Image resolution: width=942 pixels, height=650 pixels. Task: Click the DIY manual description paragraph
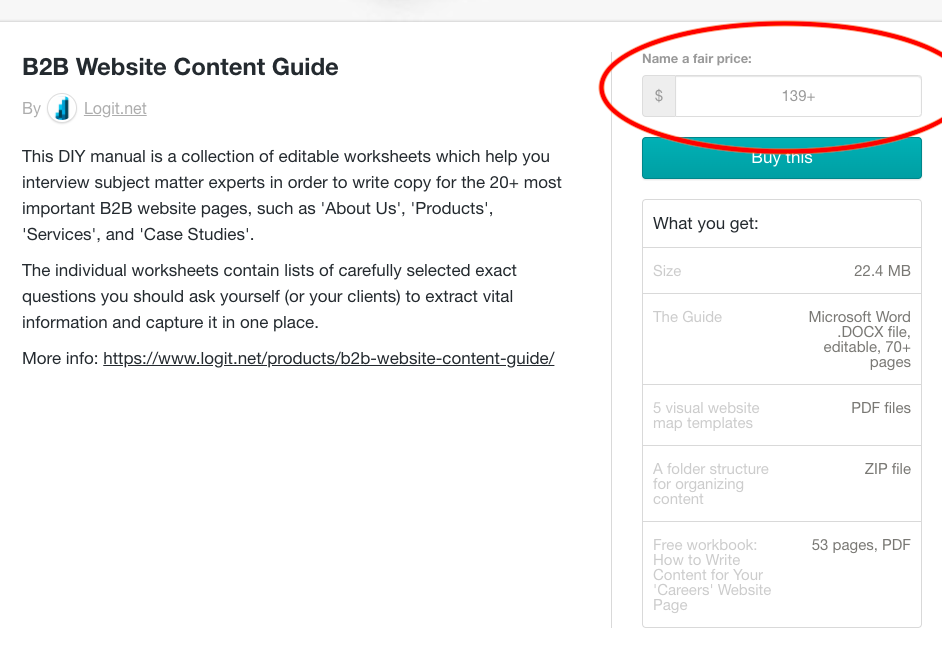point(292,195)
